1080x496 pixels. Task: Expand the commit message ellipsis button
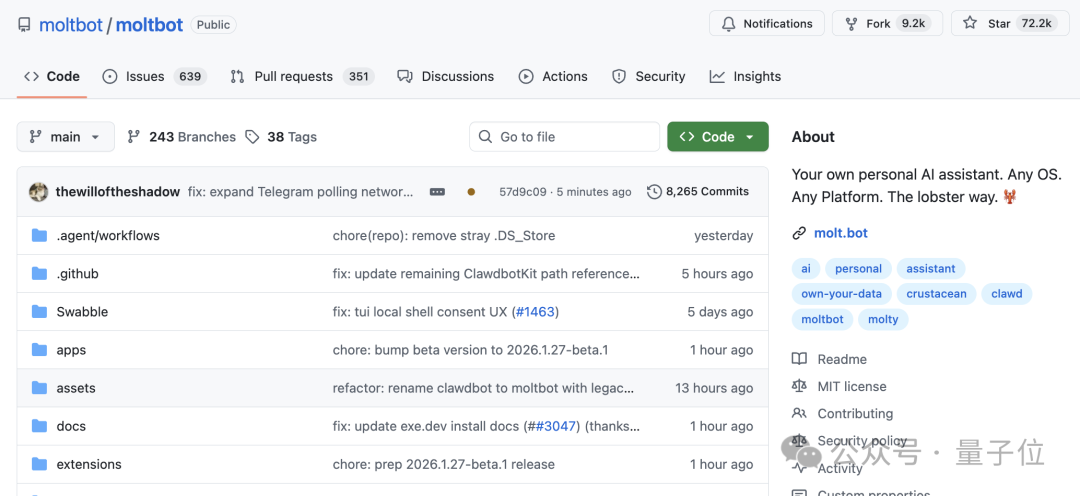click(437, 192)
